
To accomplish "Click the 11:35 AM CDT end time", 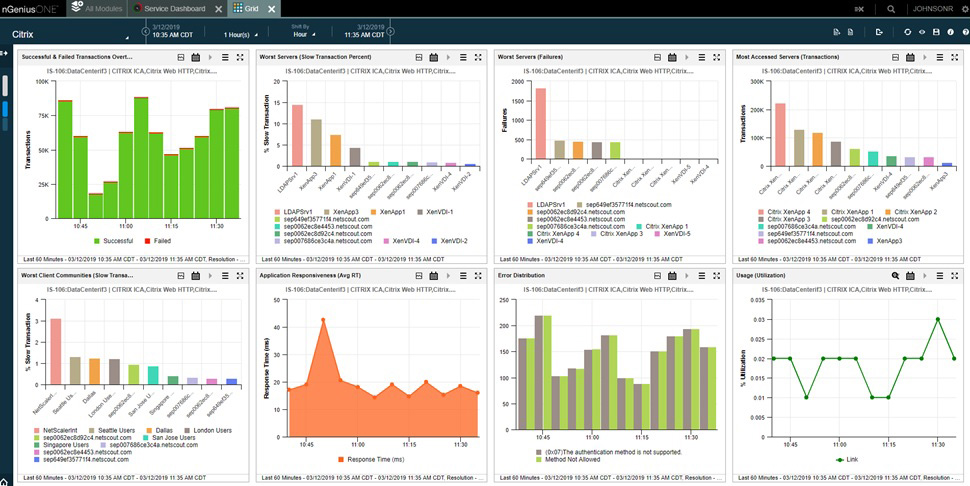I will point(364,35).
